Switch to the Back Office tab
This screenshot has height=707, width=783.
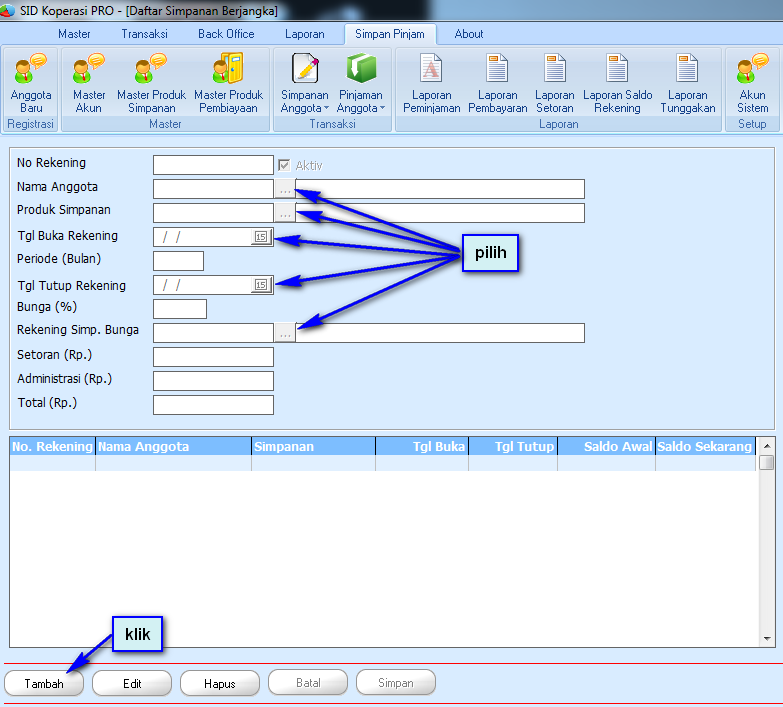coord(226,34)
